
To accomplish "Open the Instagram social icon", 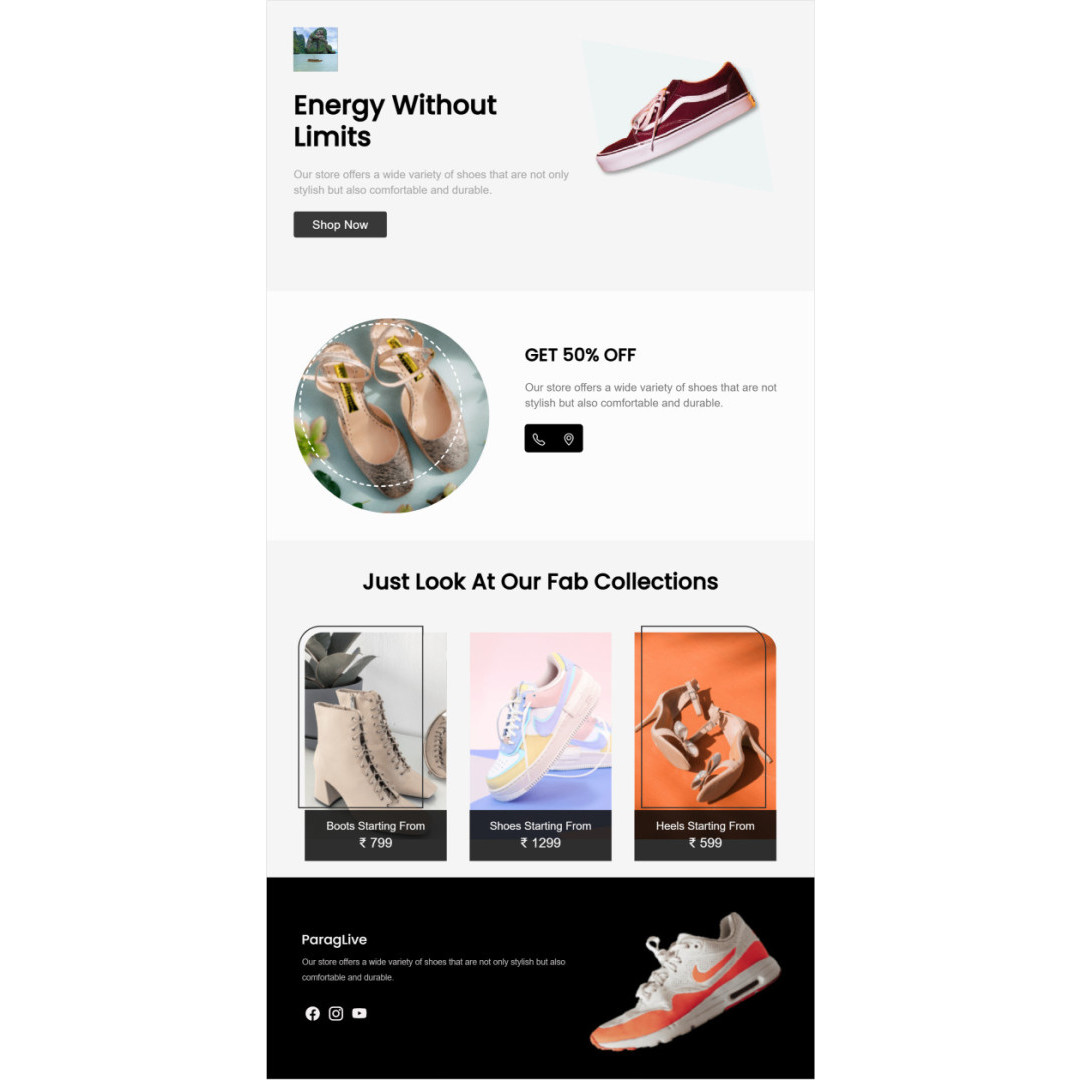I will (x=335, y=1013).
